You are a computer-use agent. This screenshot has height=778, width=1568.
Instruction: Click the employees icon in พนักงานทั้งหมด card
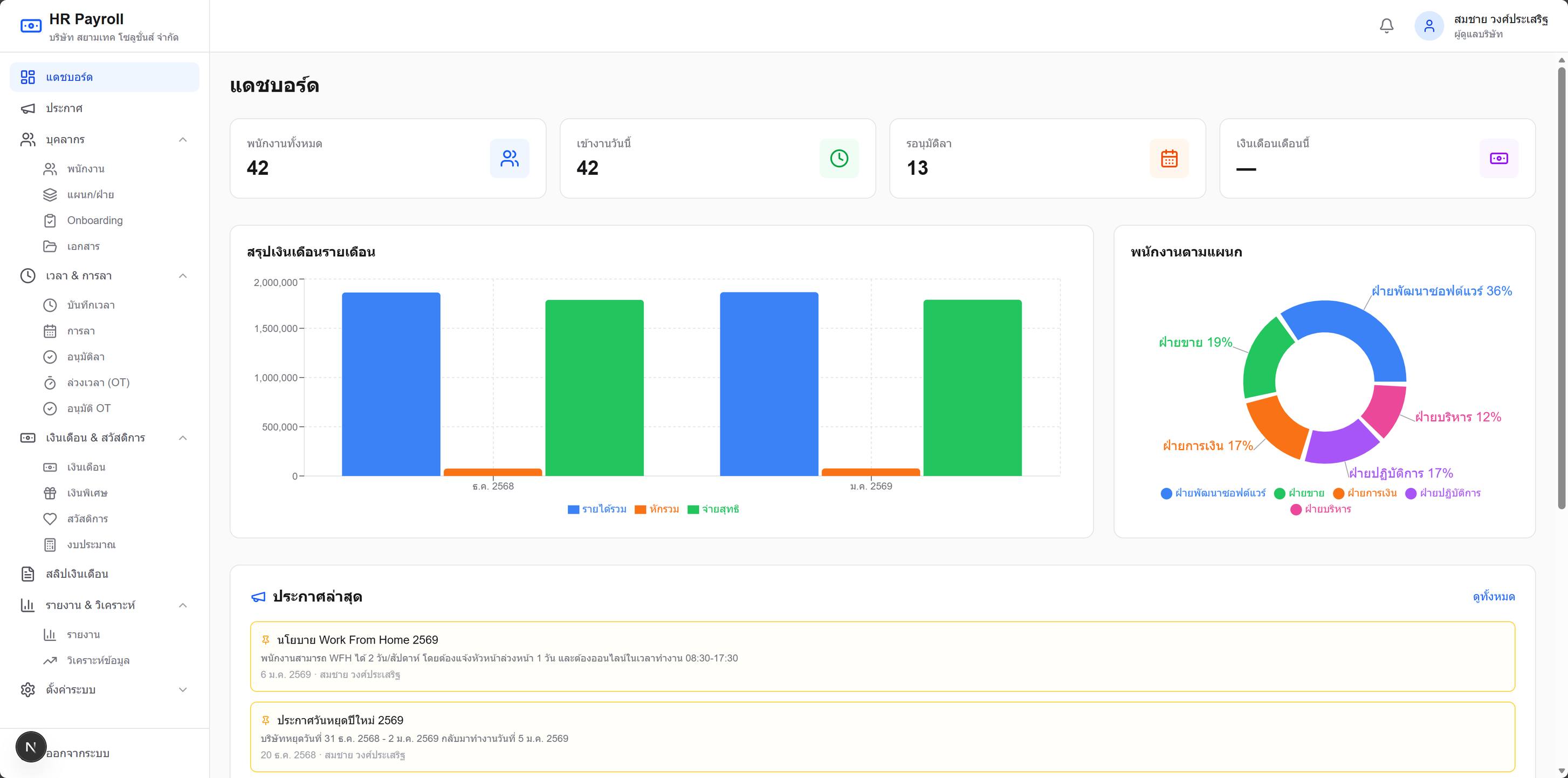tap(510, 159)
